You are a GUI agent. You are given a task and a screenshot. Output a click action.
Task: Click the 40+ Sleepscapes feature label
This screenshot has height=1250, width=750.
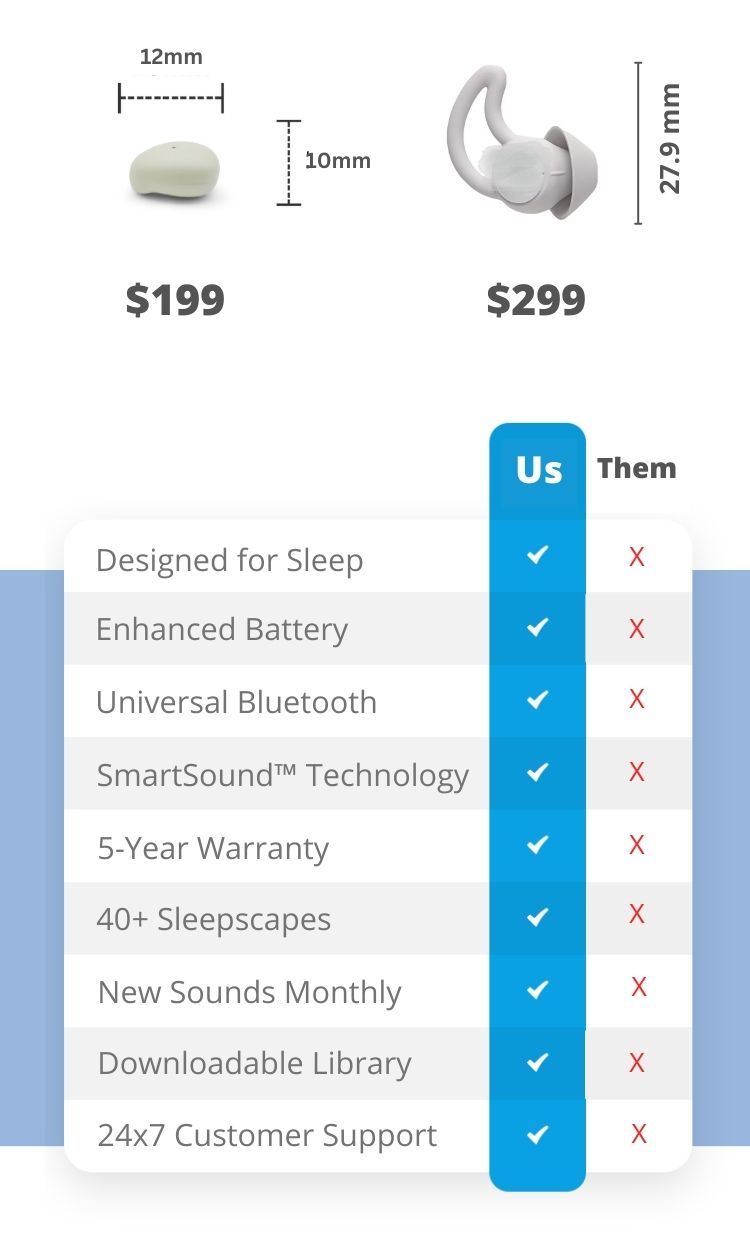214,920
